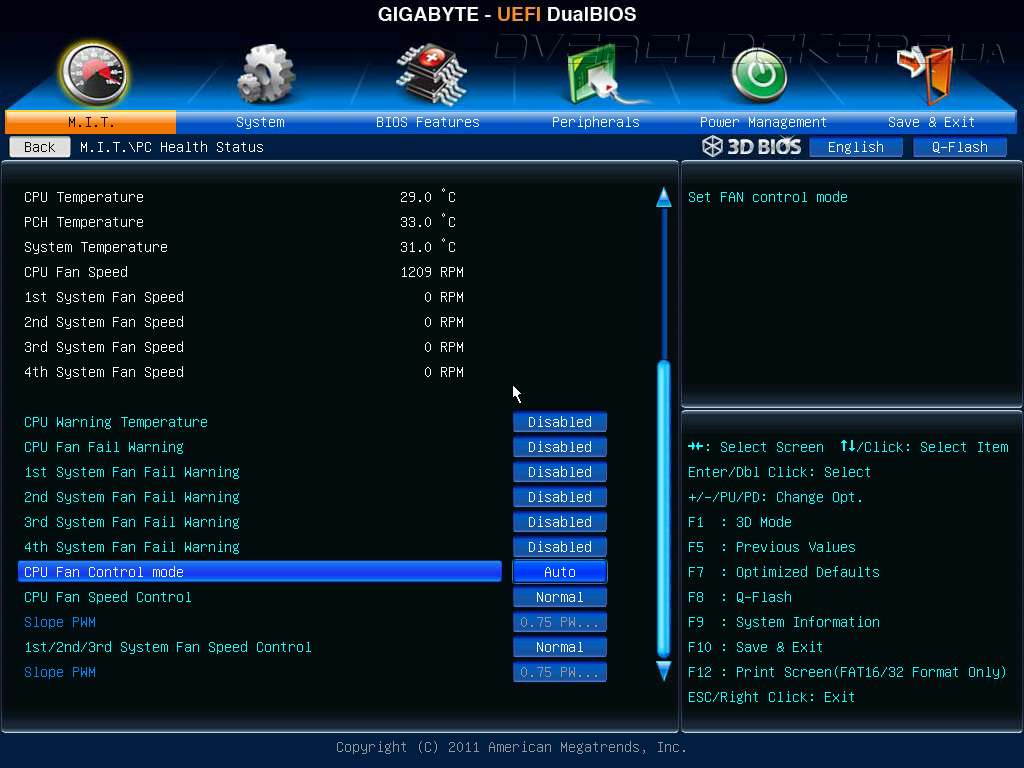Select the CPU Fan Fail Warning label
Image resolution: width=1024 pixels, height=768 pixels.
104,447
